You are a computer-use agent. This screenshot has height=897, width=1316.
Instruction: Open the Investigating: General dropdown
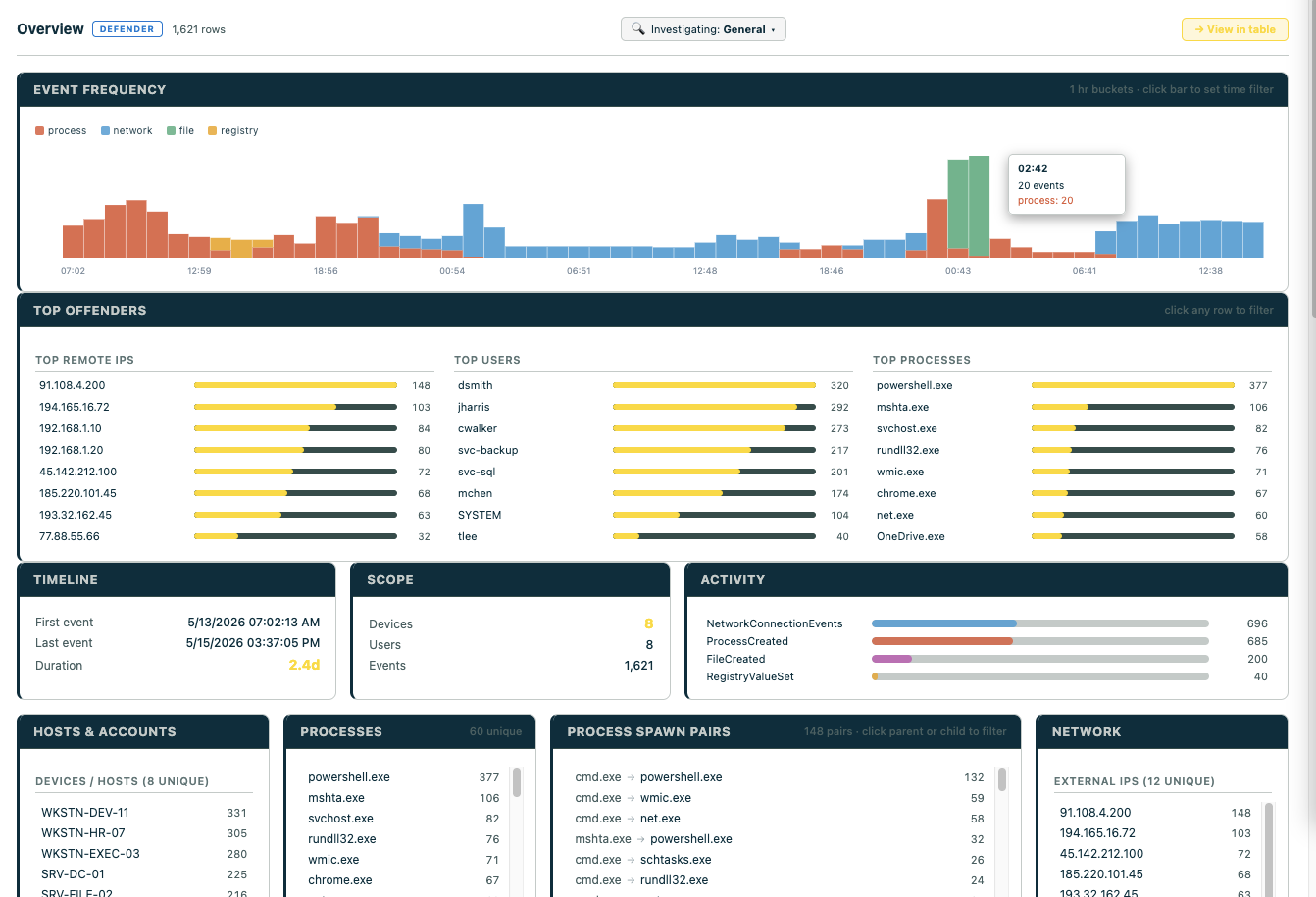703,29
